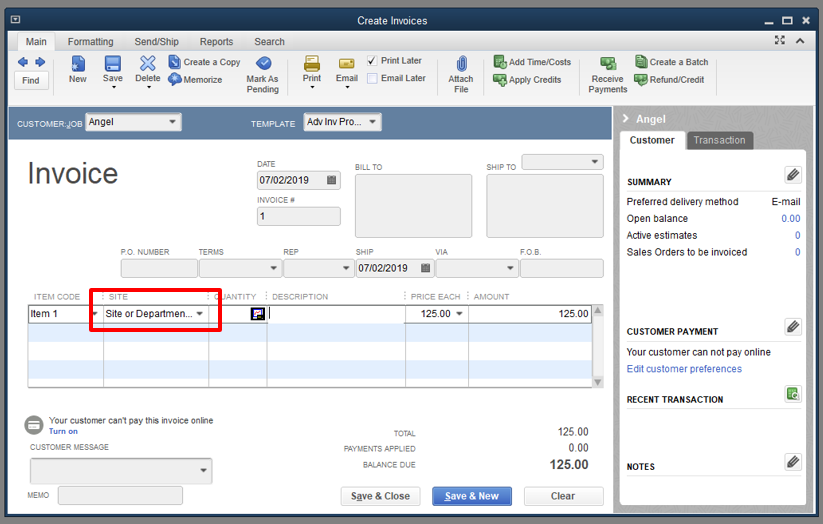Image resolution: width=823 pixels, height=524 pixels.
Task: Click the line items scroll up arrow
Action: click(x=597, y=310)
